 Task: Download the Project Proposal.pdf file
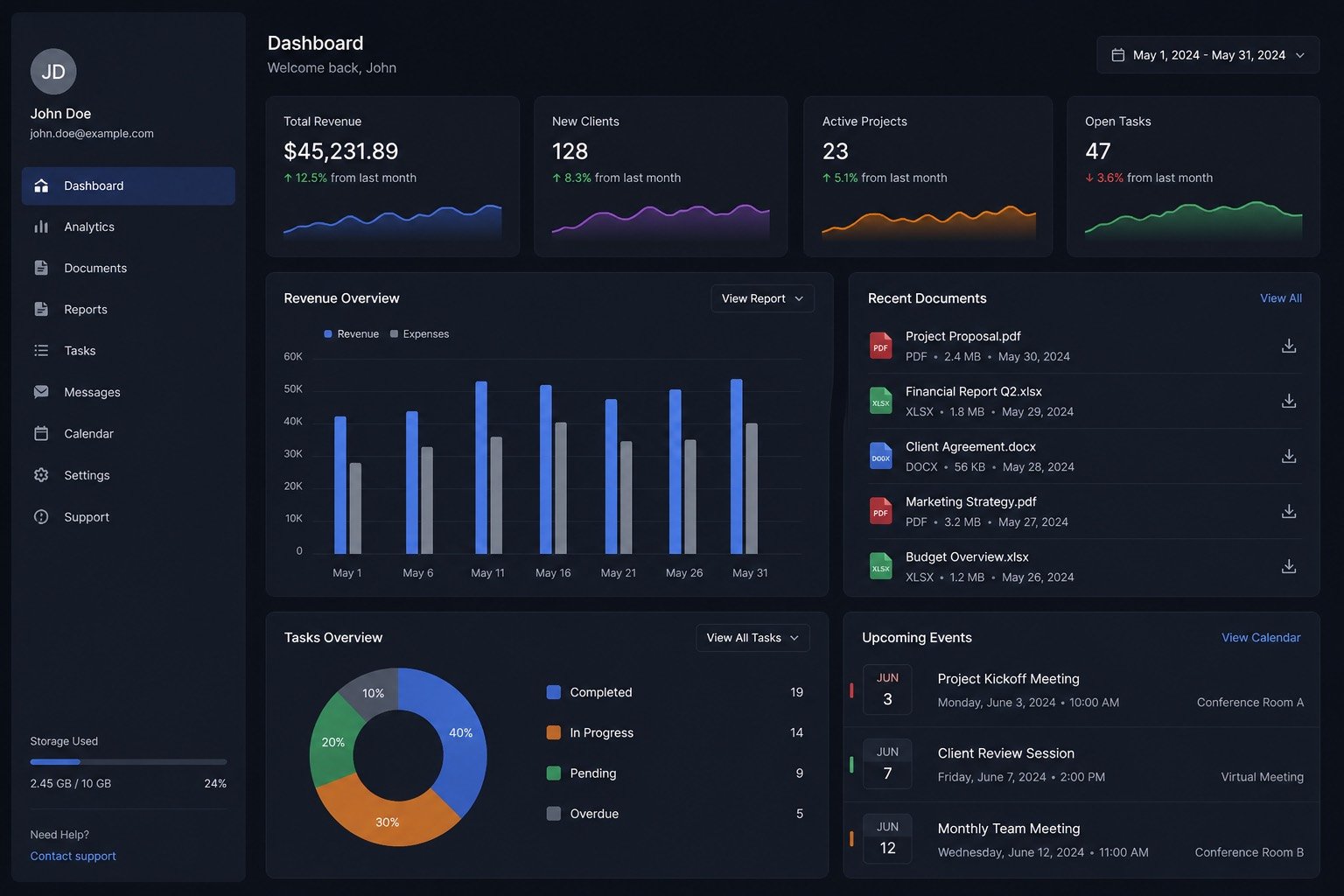(1288, 346)
